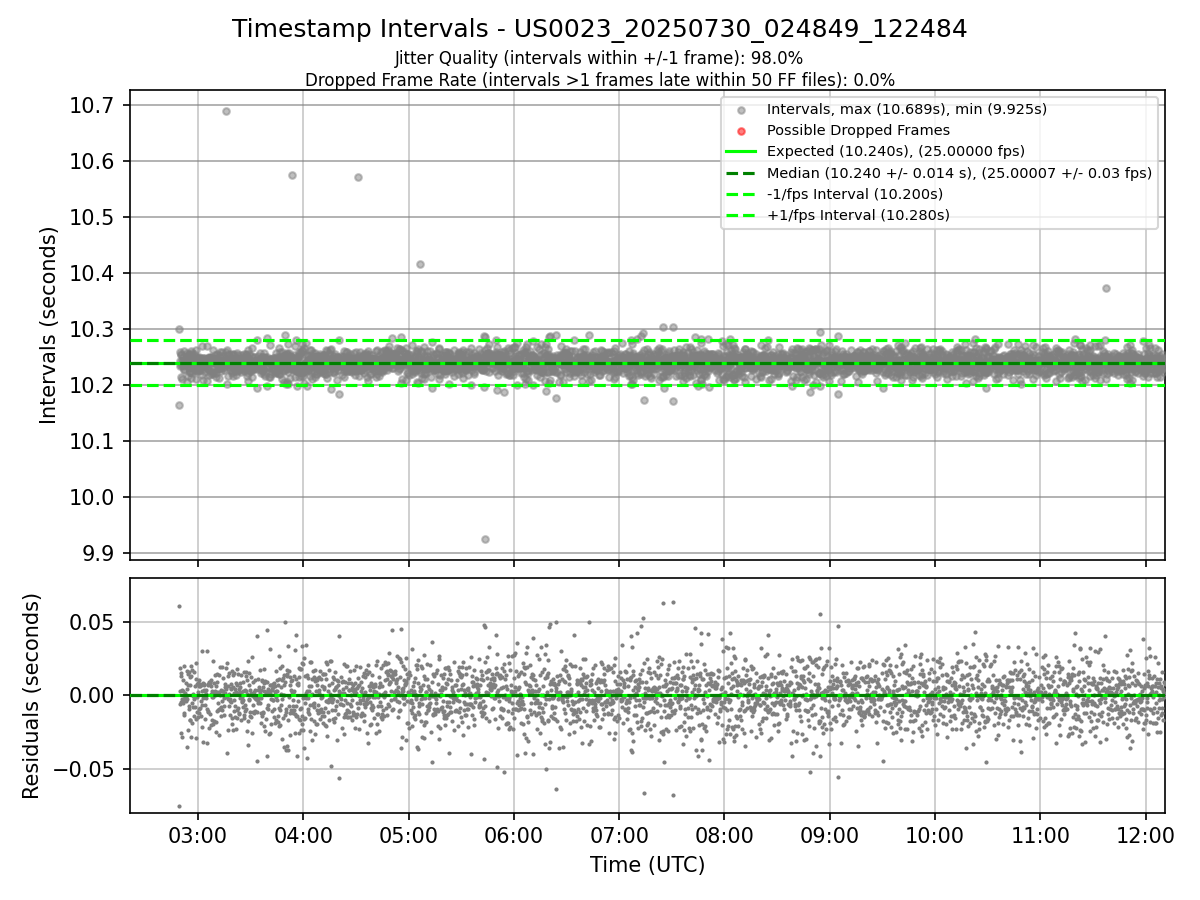The width and height of the screenshot is (1200, 900).
Task: Click the red 'Possible Dropped Frames' legend marker
Action: tap(741, 131)
